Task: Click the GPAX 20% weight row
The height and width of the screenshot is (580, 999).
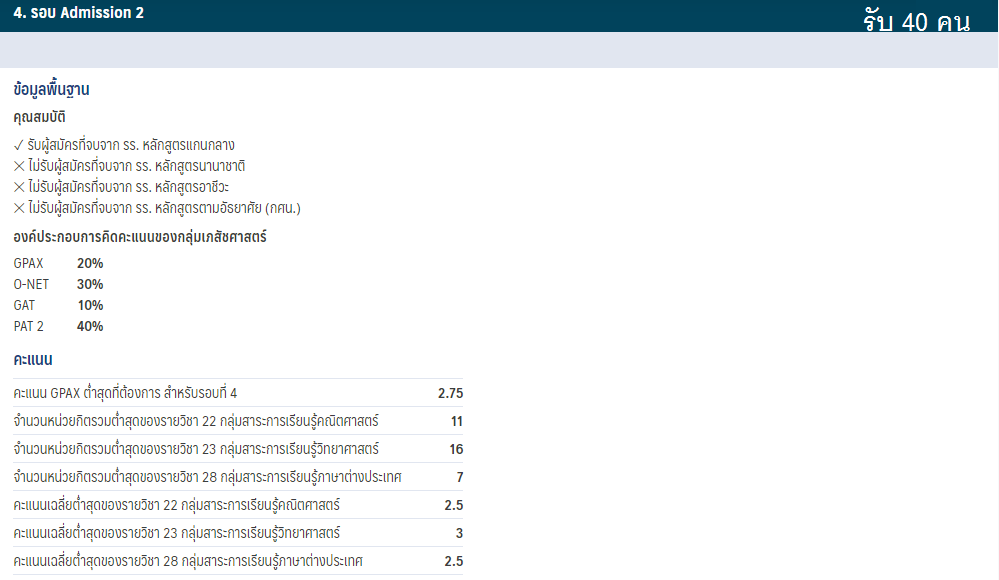Action: [x=59, y=263]
